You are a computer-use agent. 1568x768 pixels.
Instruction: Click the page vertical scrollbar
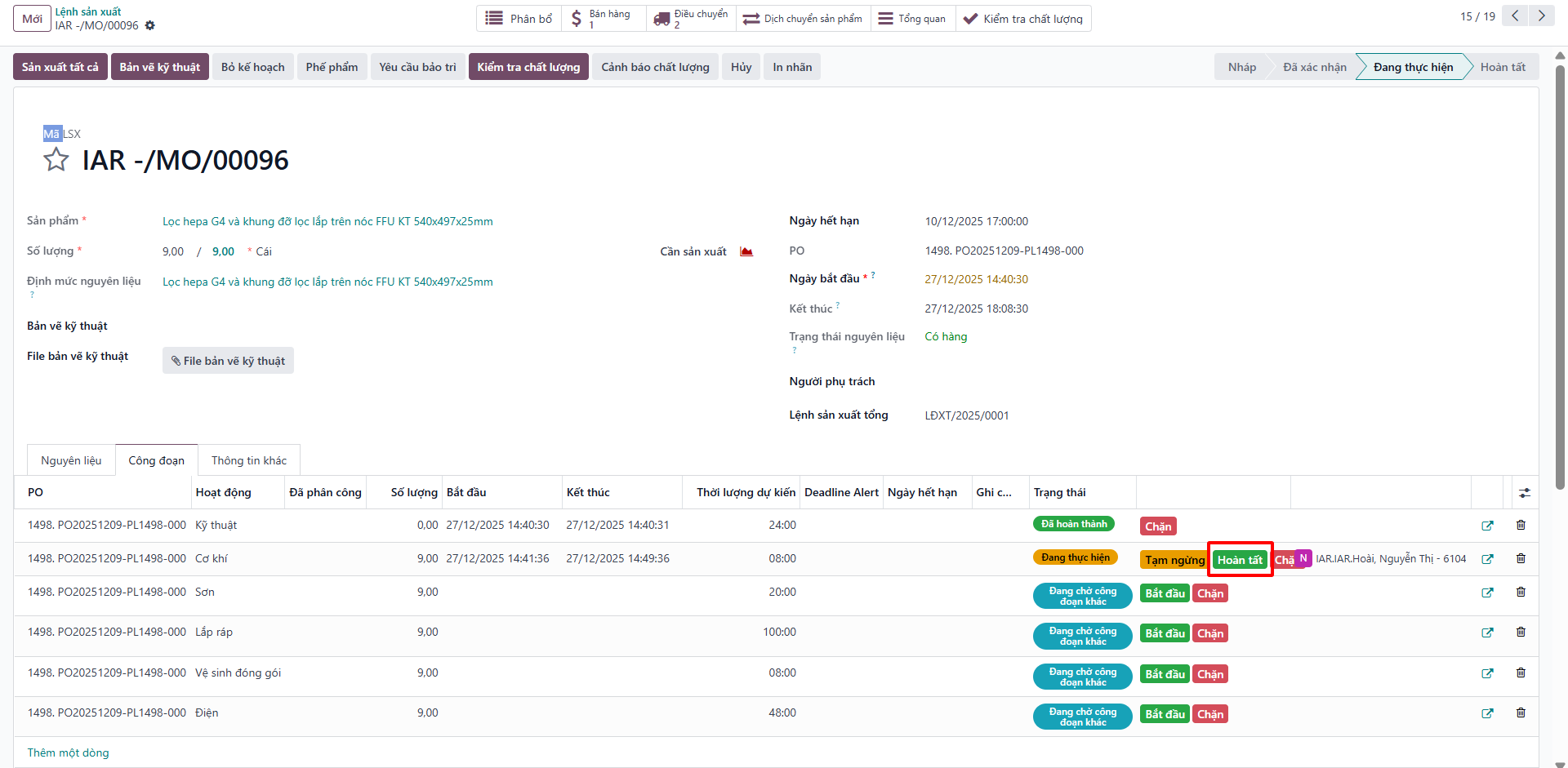point(1560,277)
